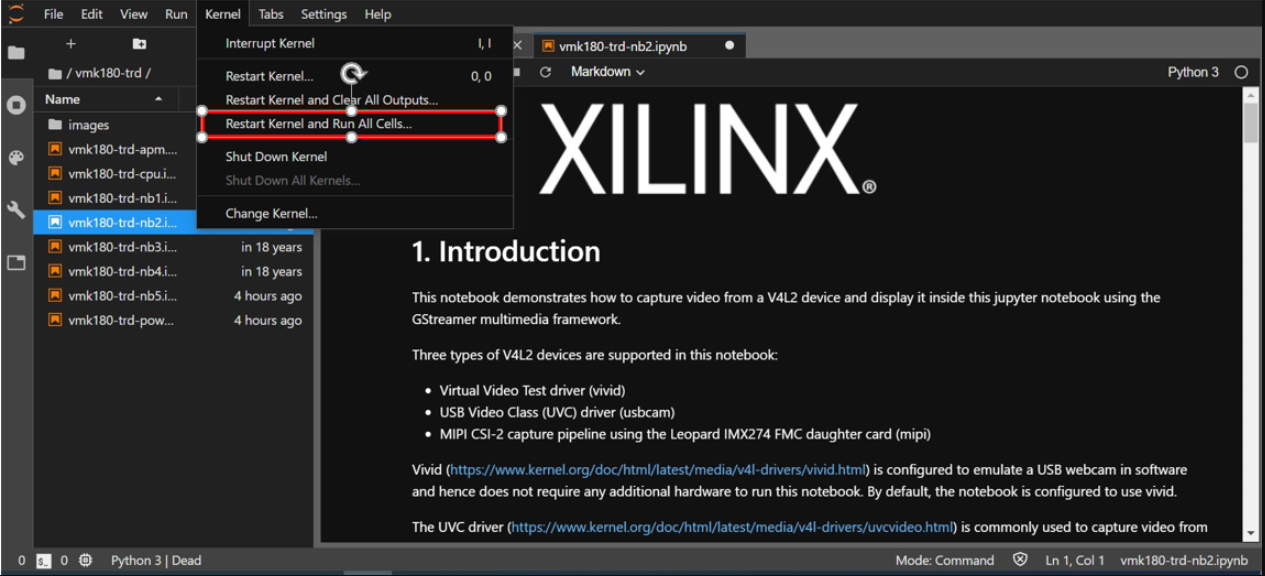The width and height of the screenshot is (1265, 576).
Task: Click the '4 hours ago' time of vmk180-trd-nb5
Action: click(x=268, y=296)
